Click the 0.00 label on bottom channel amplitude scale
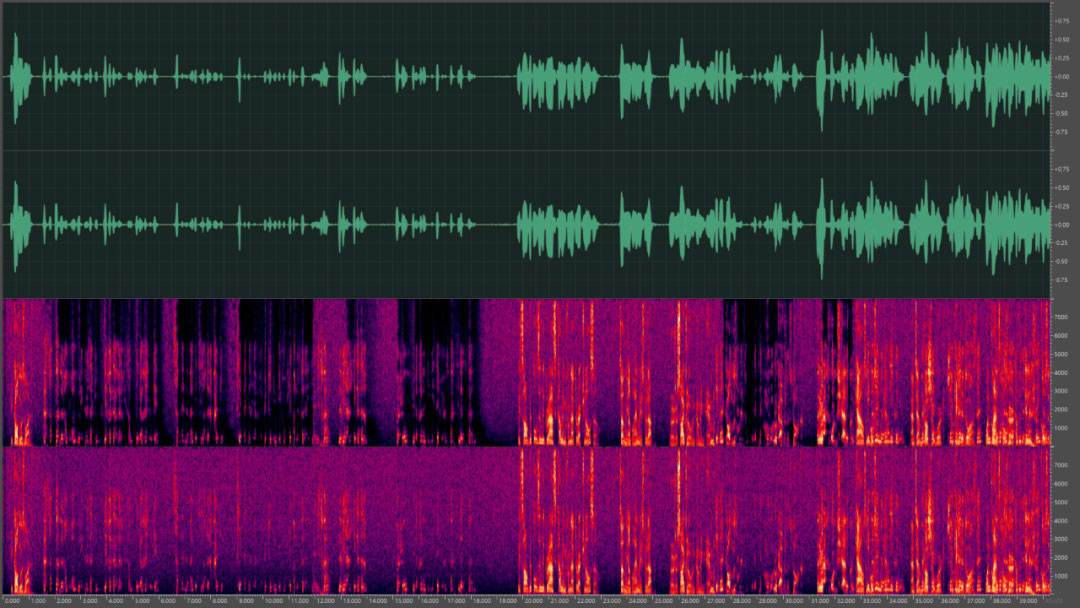 pos(1062,225)
